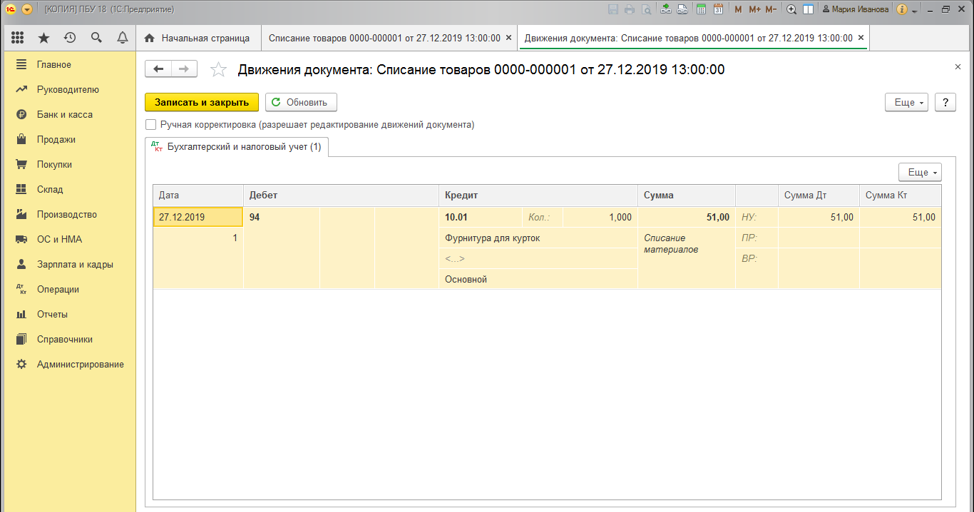This screenshot has width=974, height=512.
Task: Add this document to favorites star
Action: pos(218,70)
